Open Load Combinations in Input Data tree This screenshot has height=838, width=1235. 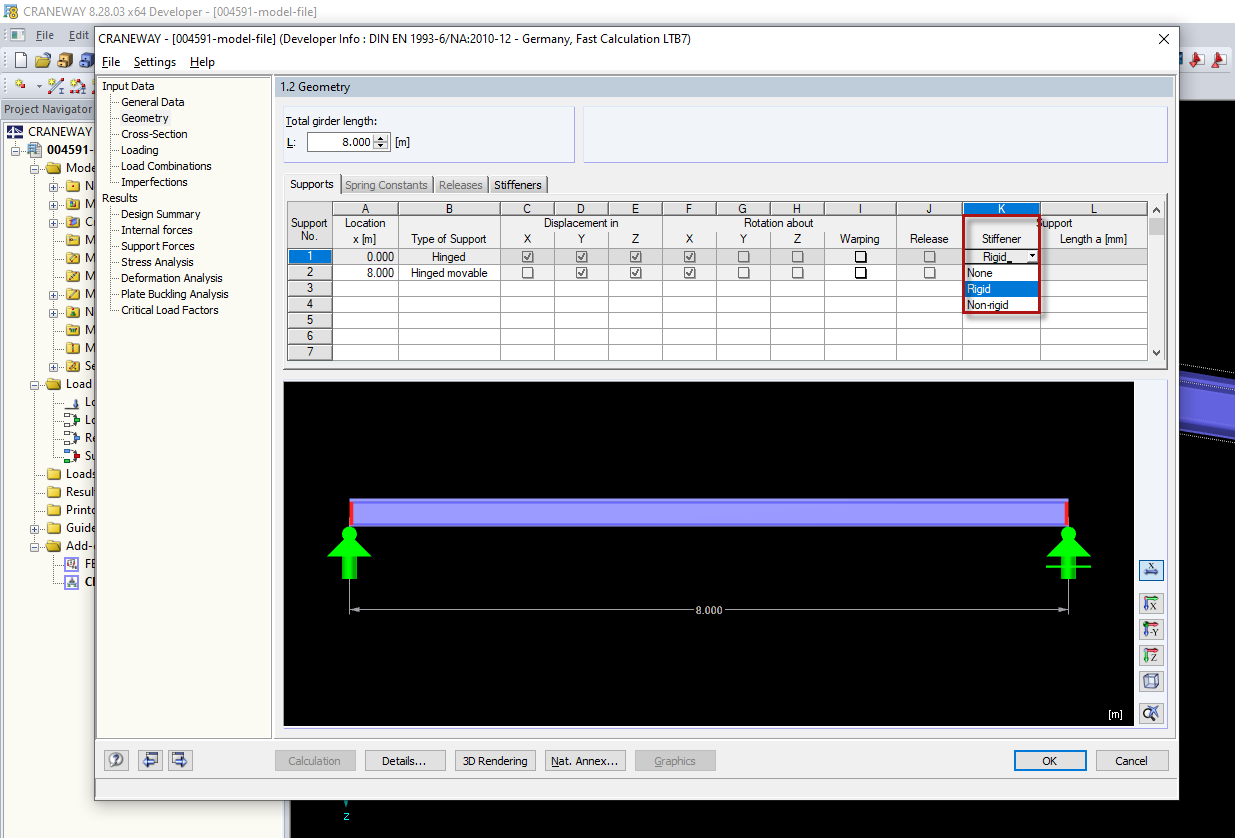point(166,166)
